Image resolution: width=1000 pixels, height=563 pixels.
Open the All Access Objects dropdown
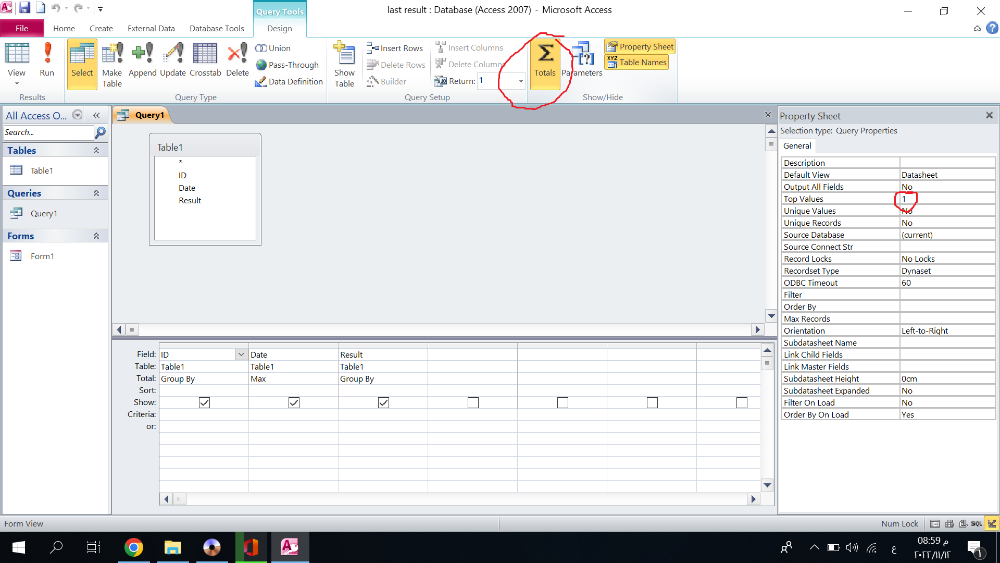[77, 115]
